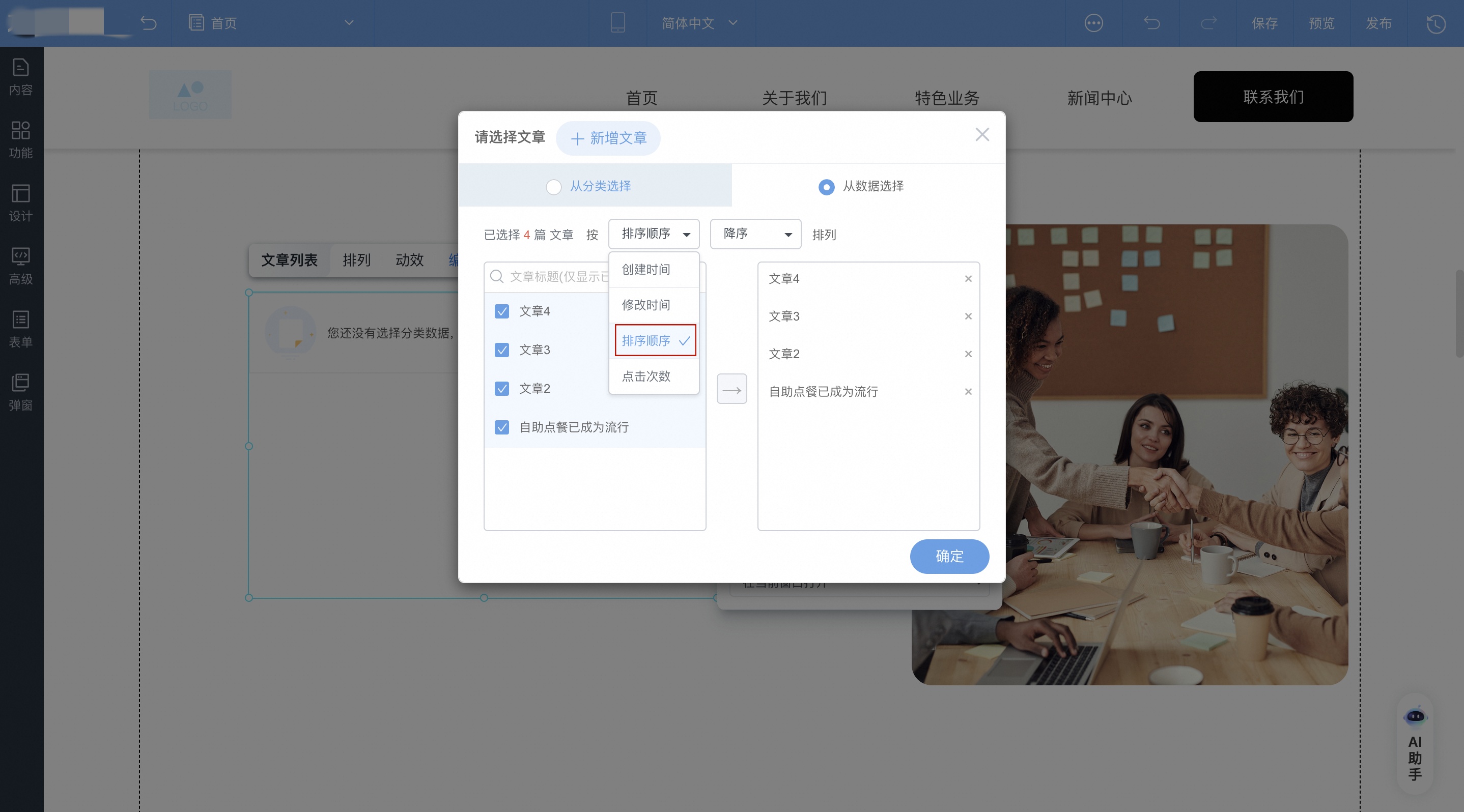Switch to the 排列 tab

[x=356, y=260]
